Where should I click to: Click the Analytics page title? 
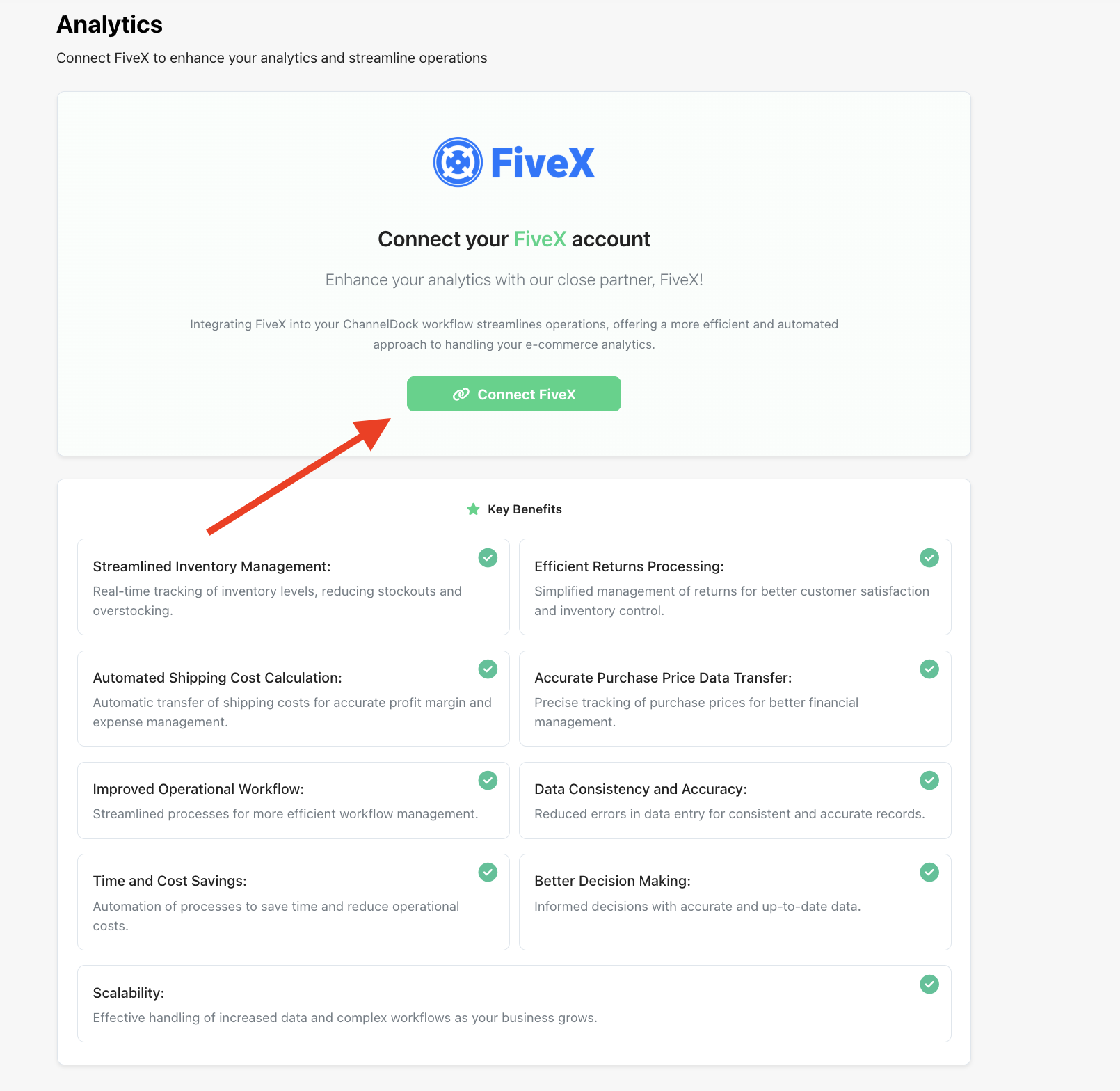pos(110,24)
